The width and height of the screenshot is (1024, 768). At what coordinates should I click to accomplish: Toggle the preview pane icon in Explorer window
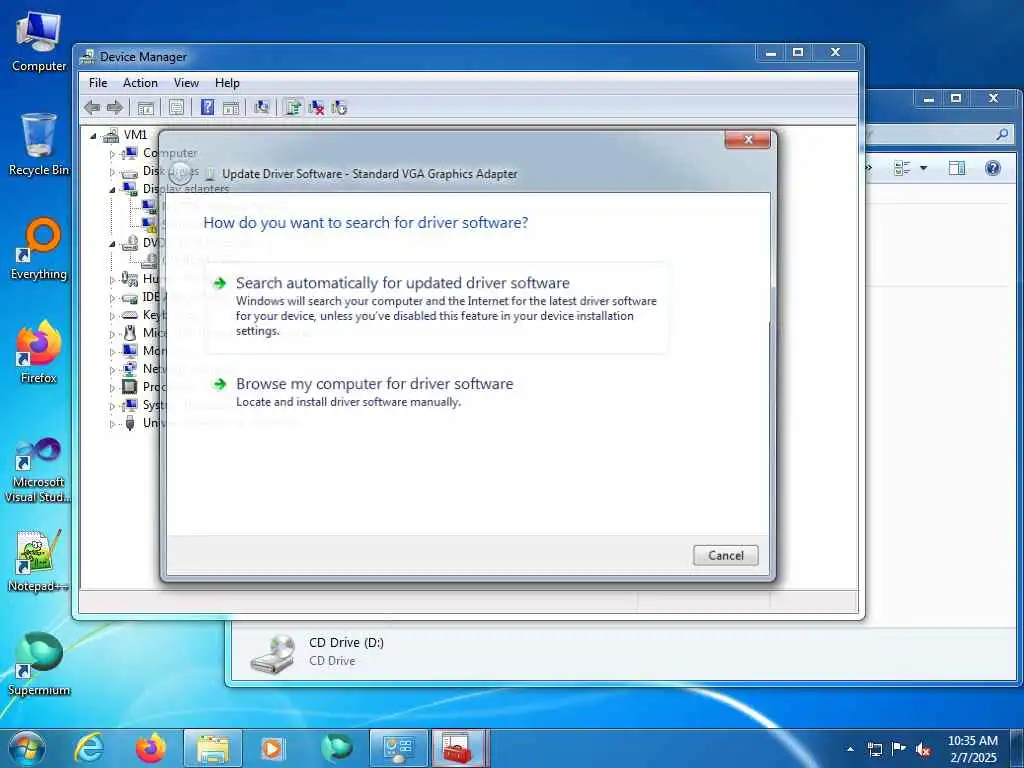click(x=957, y=168)
